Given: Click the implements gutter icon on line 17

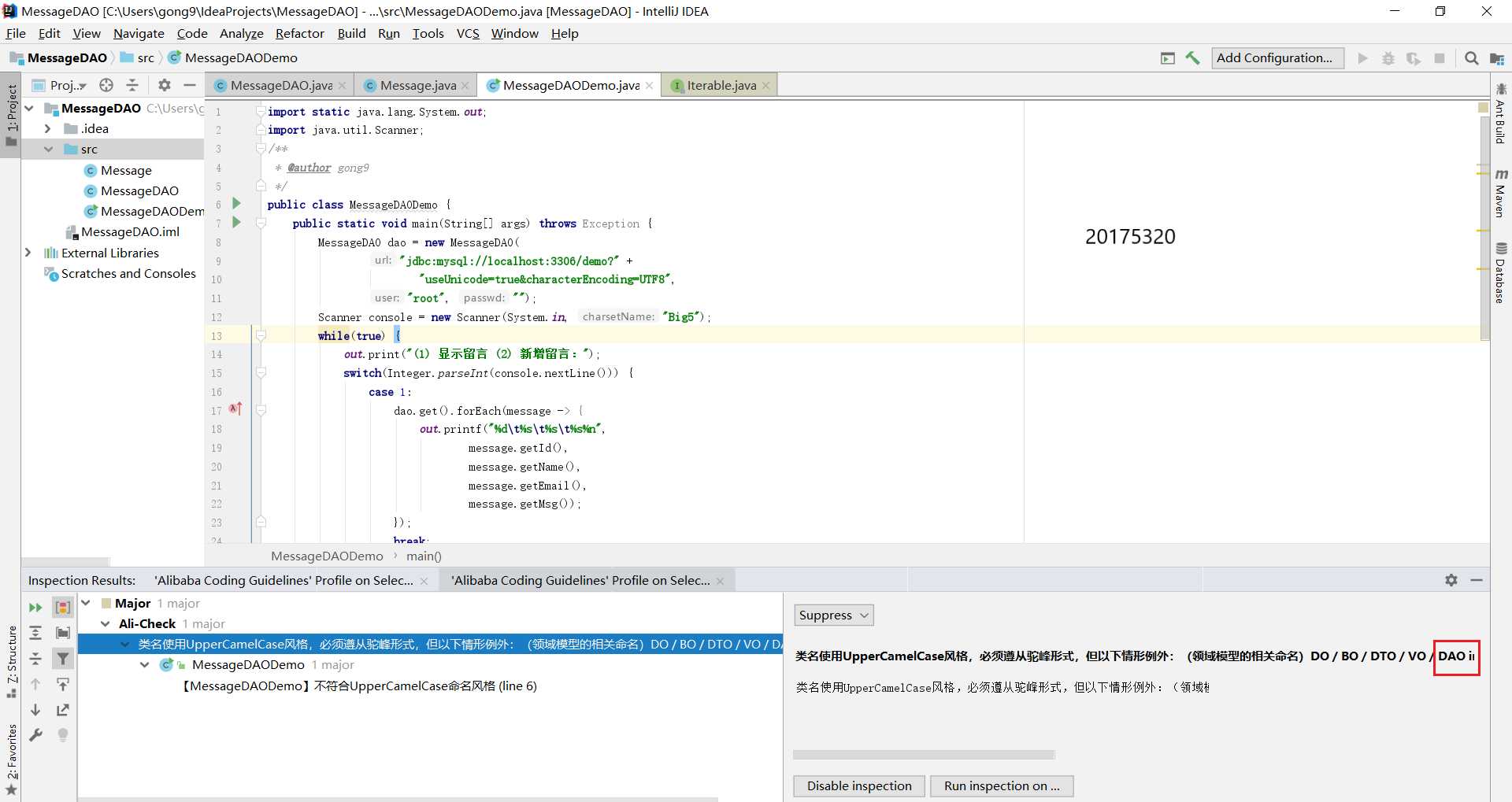Looking at the screenshot, I should 235,409.
